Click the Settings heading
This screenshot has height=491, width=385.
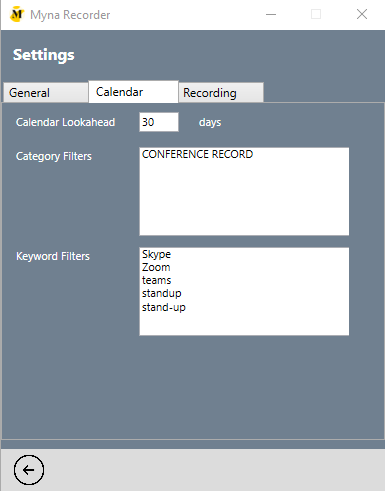[44, 55]
